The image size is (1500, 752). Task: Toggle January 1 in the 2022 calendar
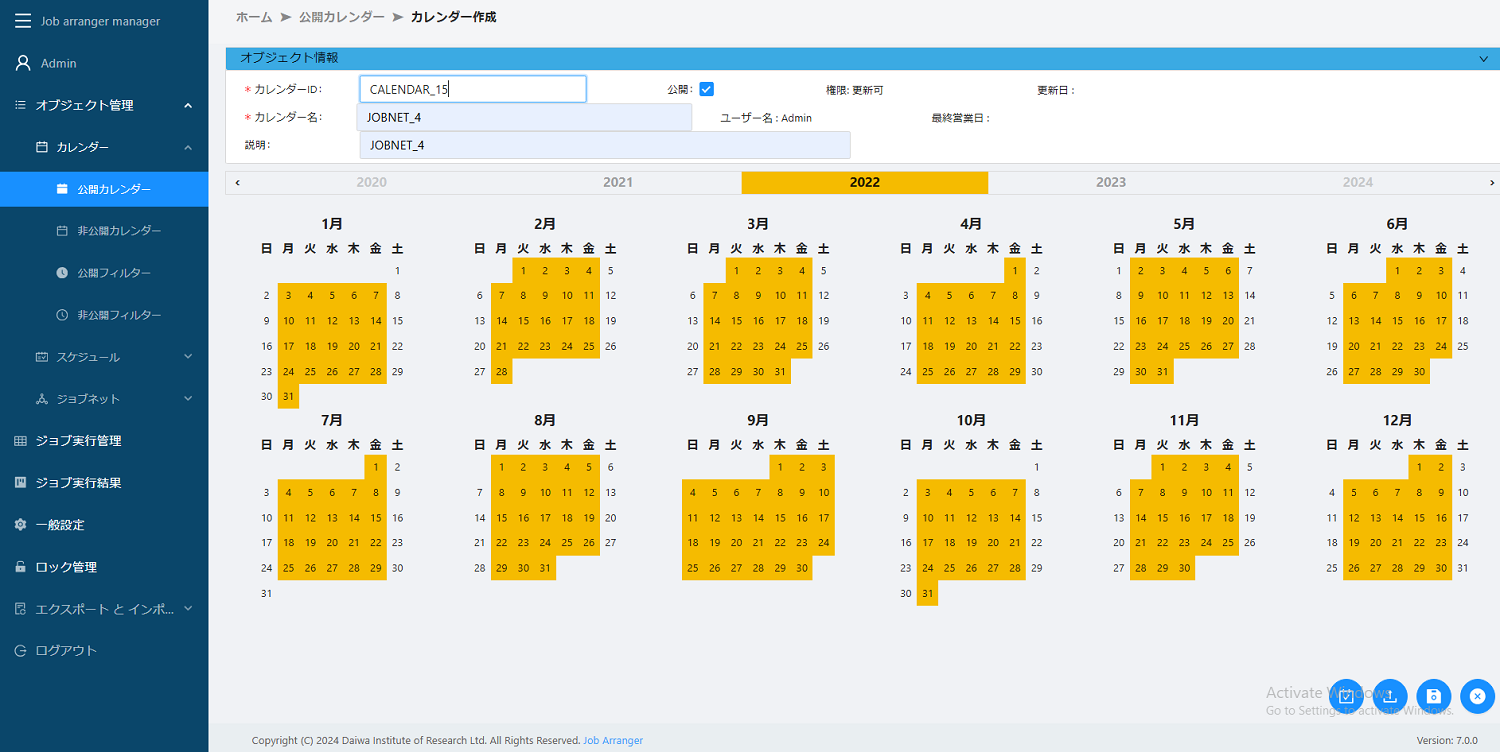click(397, 270)
